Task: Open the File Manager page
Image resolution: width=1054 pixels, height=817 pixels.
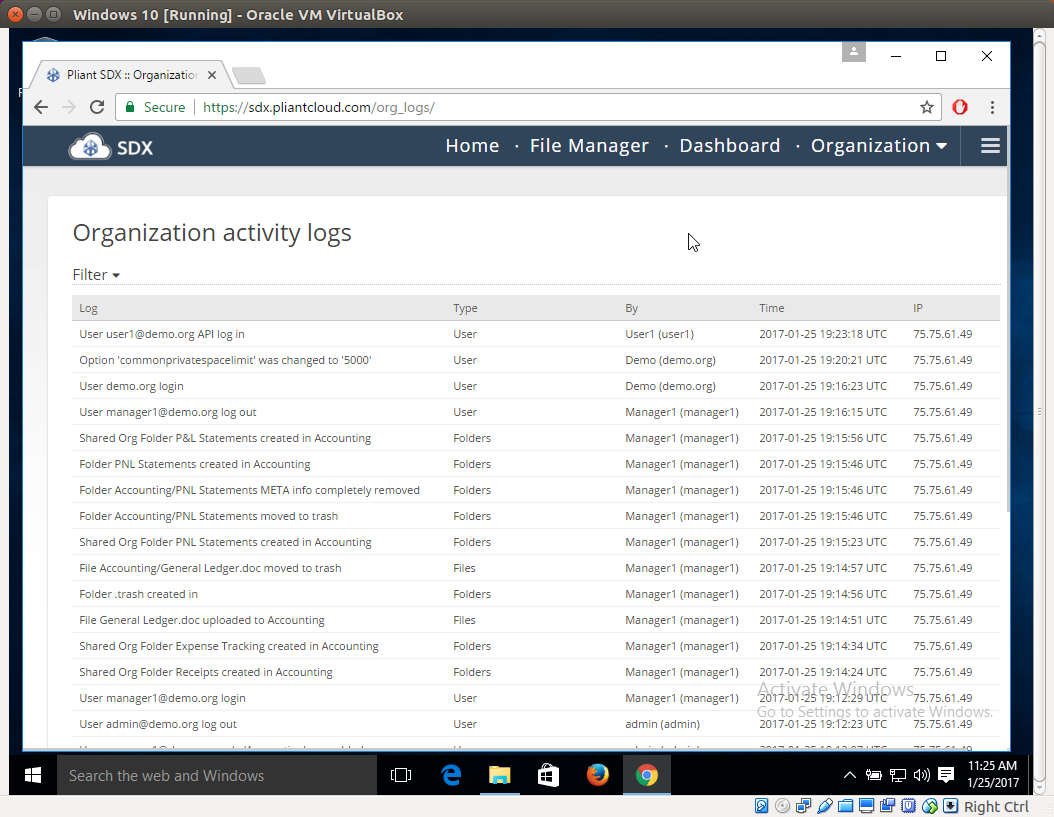Action: 590,146
